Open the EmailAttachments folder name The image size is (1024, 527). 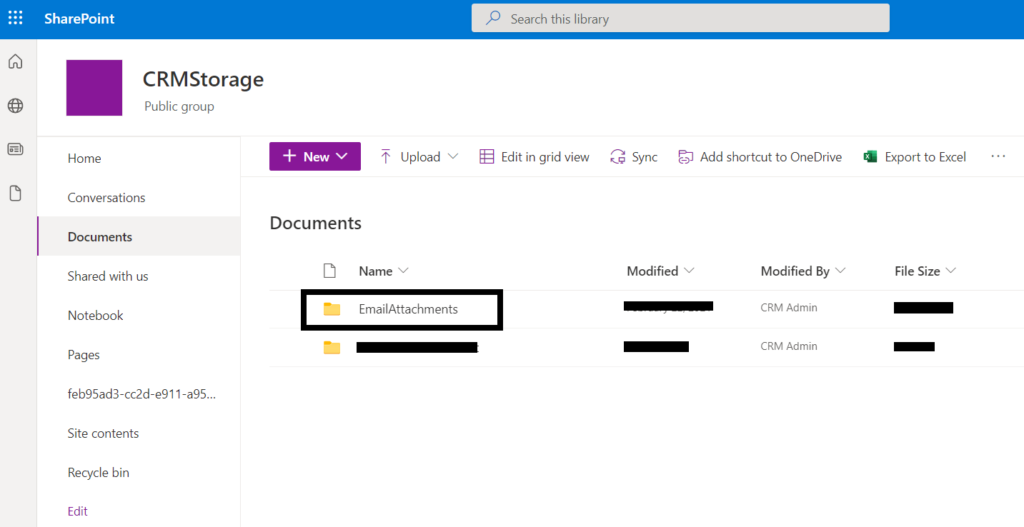408,309
